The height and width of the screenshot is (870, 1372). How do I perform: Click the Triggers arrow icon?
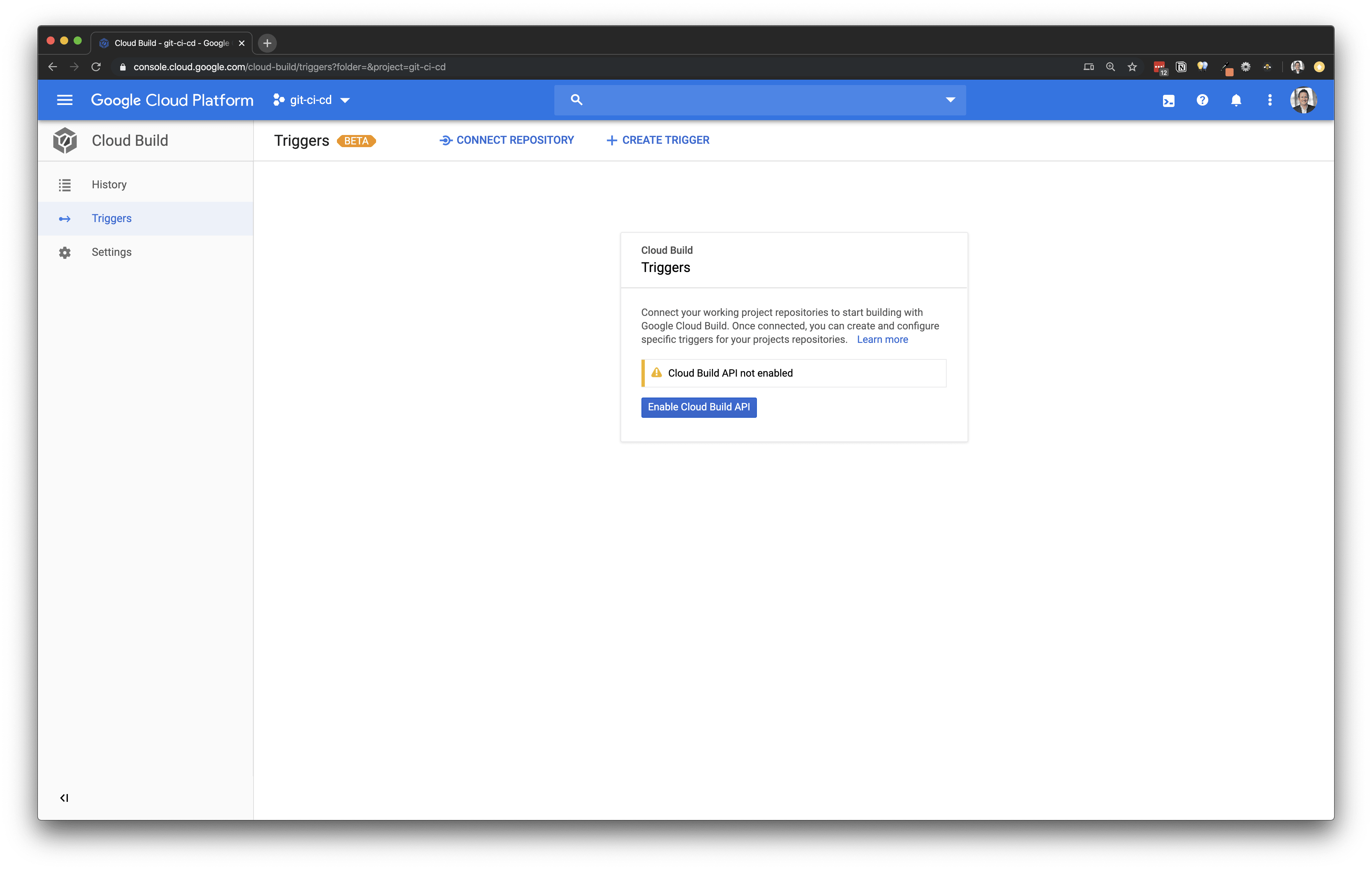click(x=65, y=219)
